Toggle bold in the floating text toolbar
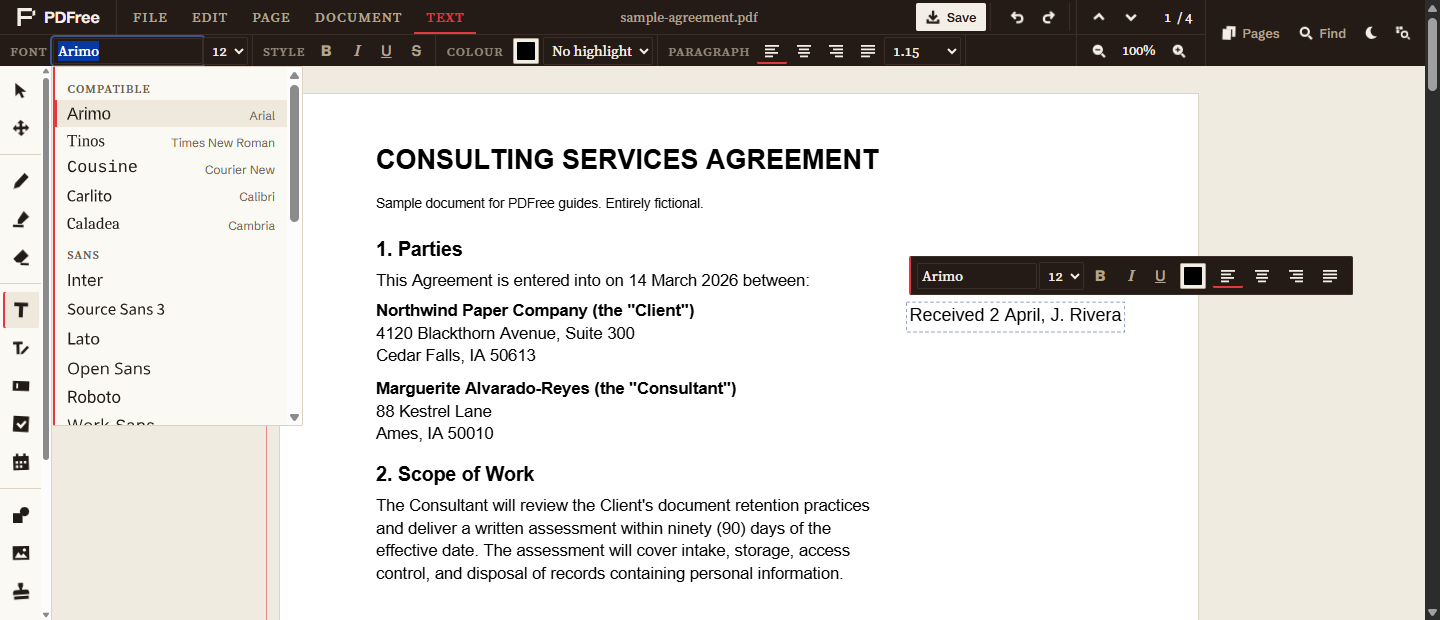This screenshot has width=1440, height=620. pyautogui.click(x=1101, y=276)
